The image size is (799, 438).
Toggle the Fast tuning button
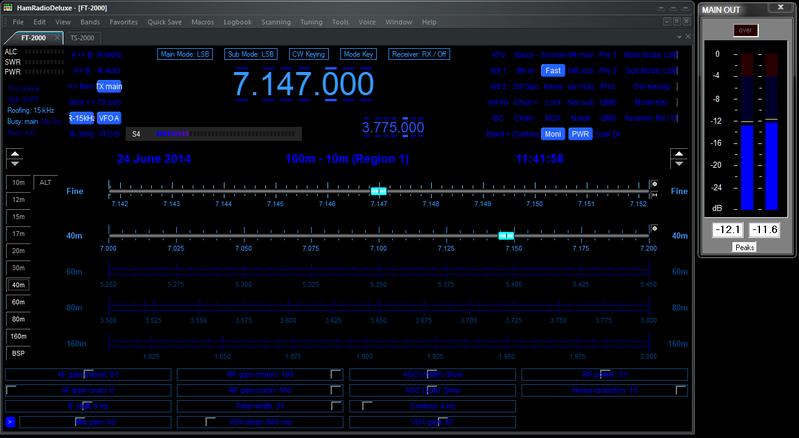tap(553, 71)
